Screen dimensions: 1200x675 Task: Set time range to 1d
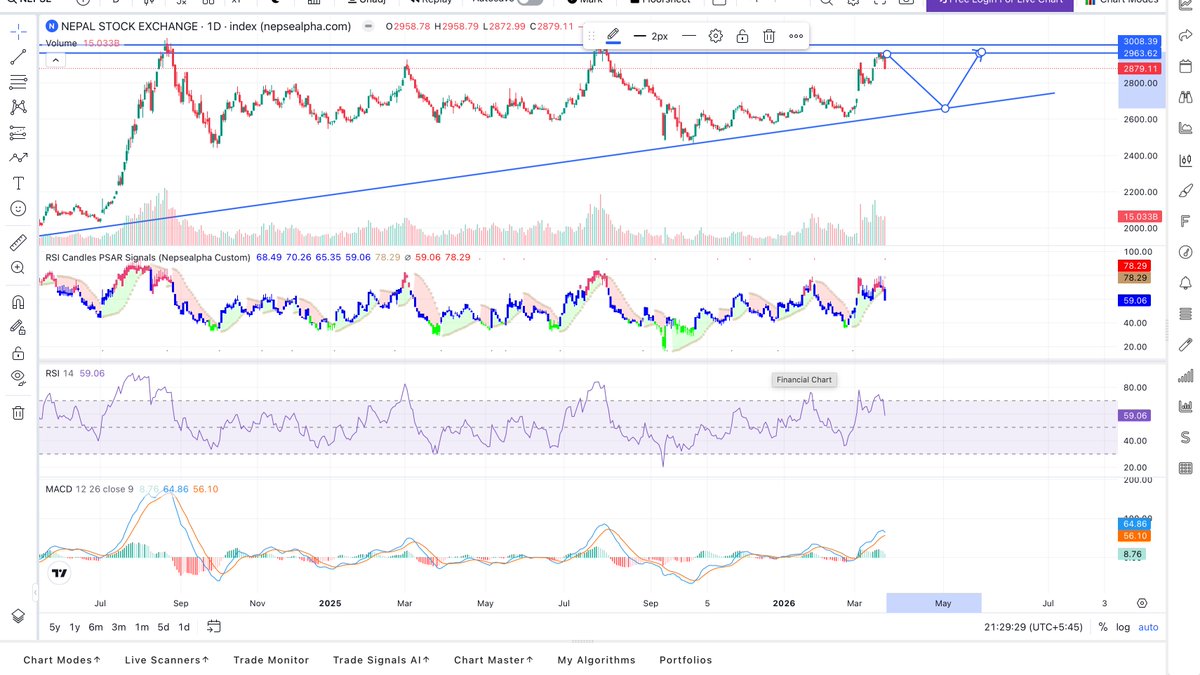coord(184,627)
